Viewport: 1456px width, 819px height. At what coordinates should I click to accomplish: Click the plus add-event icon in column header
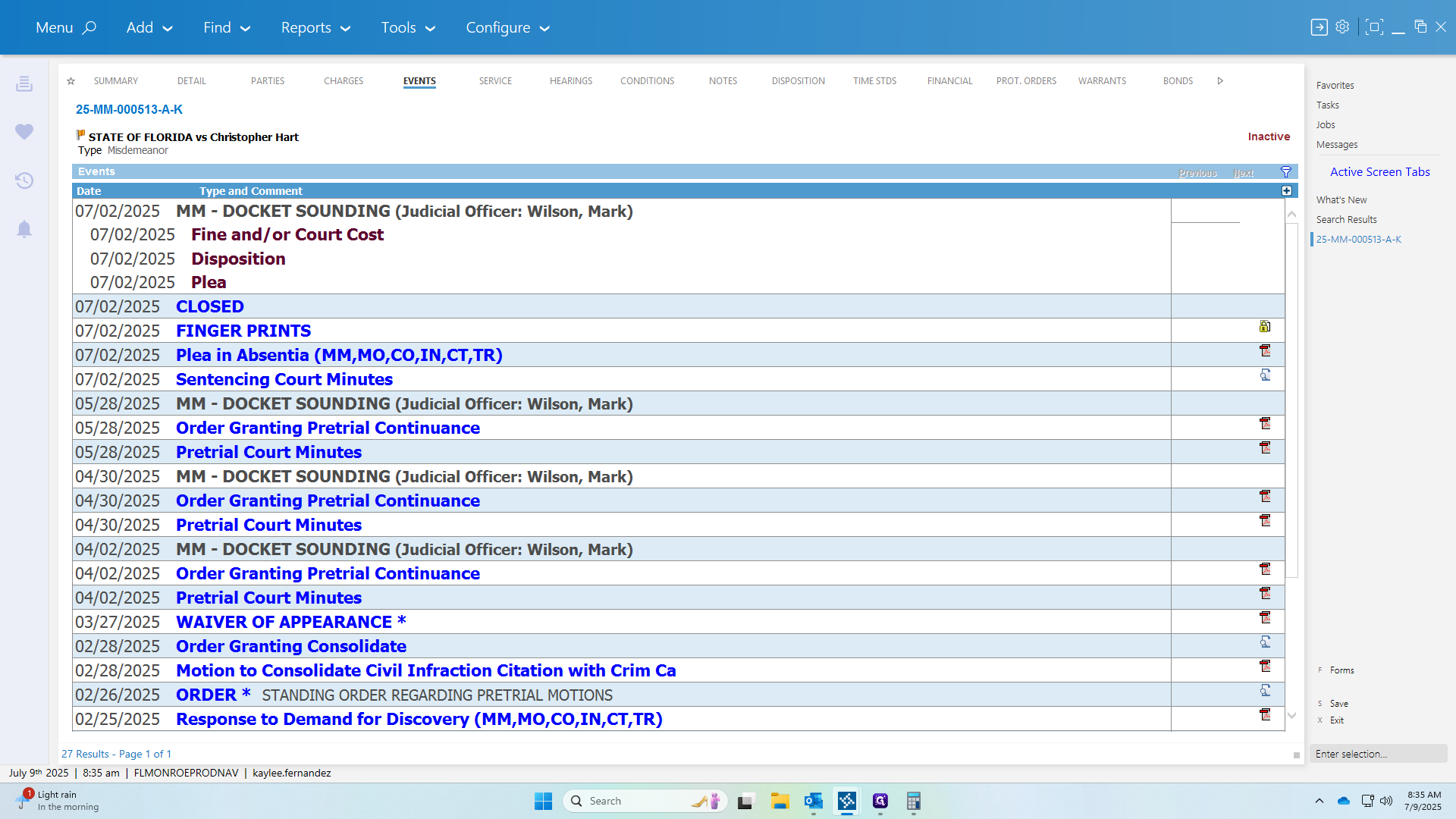(1287, 191)
